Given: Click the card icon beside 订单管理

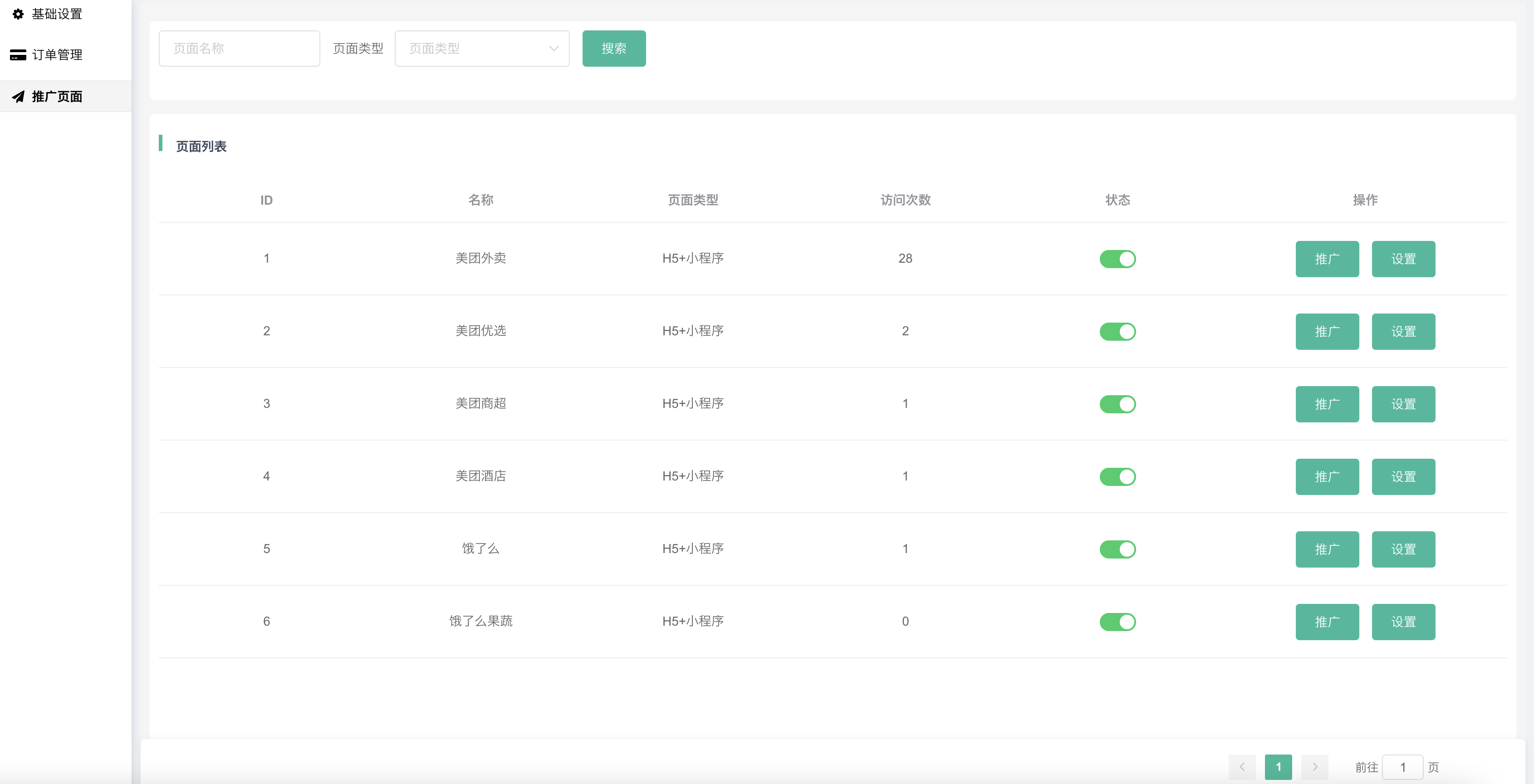Looking at the screenshot, I should coord(18,55).
